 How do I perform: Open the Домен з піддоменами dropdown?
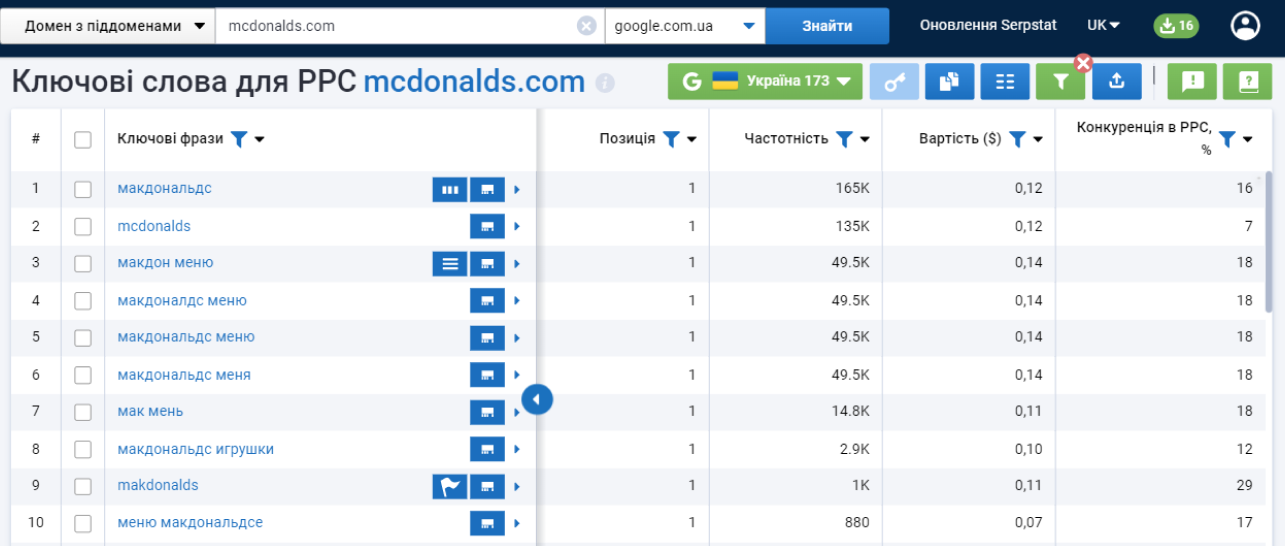108,26
